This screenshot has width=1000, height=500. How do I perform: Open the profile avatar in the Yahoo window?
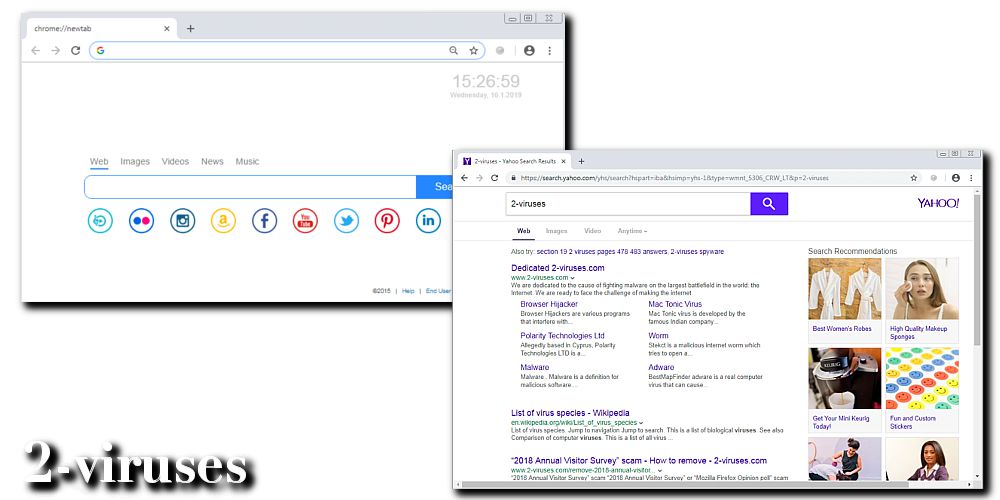click(x=955, y=178)
